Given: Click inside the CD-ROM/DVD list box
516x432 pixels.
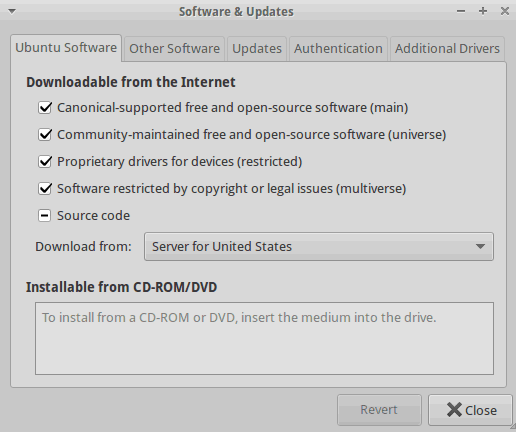Looking at the screenshot, I should click(x=264, y=338).
